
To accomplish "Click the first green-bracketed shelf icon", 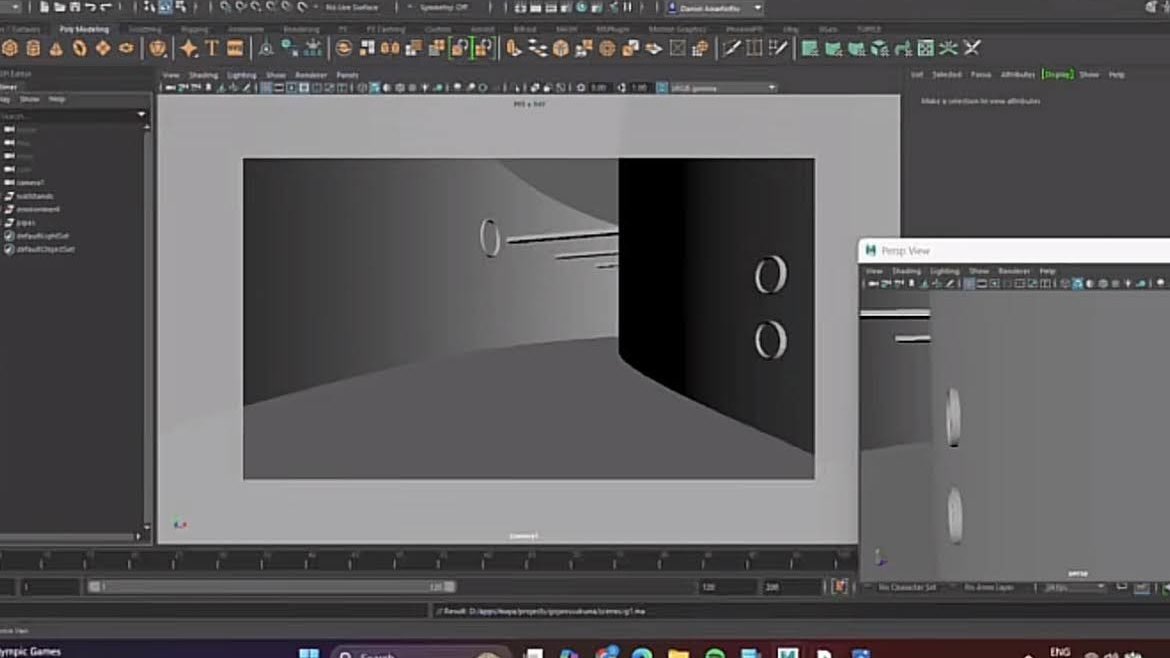I will 460,48.
